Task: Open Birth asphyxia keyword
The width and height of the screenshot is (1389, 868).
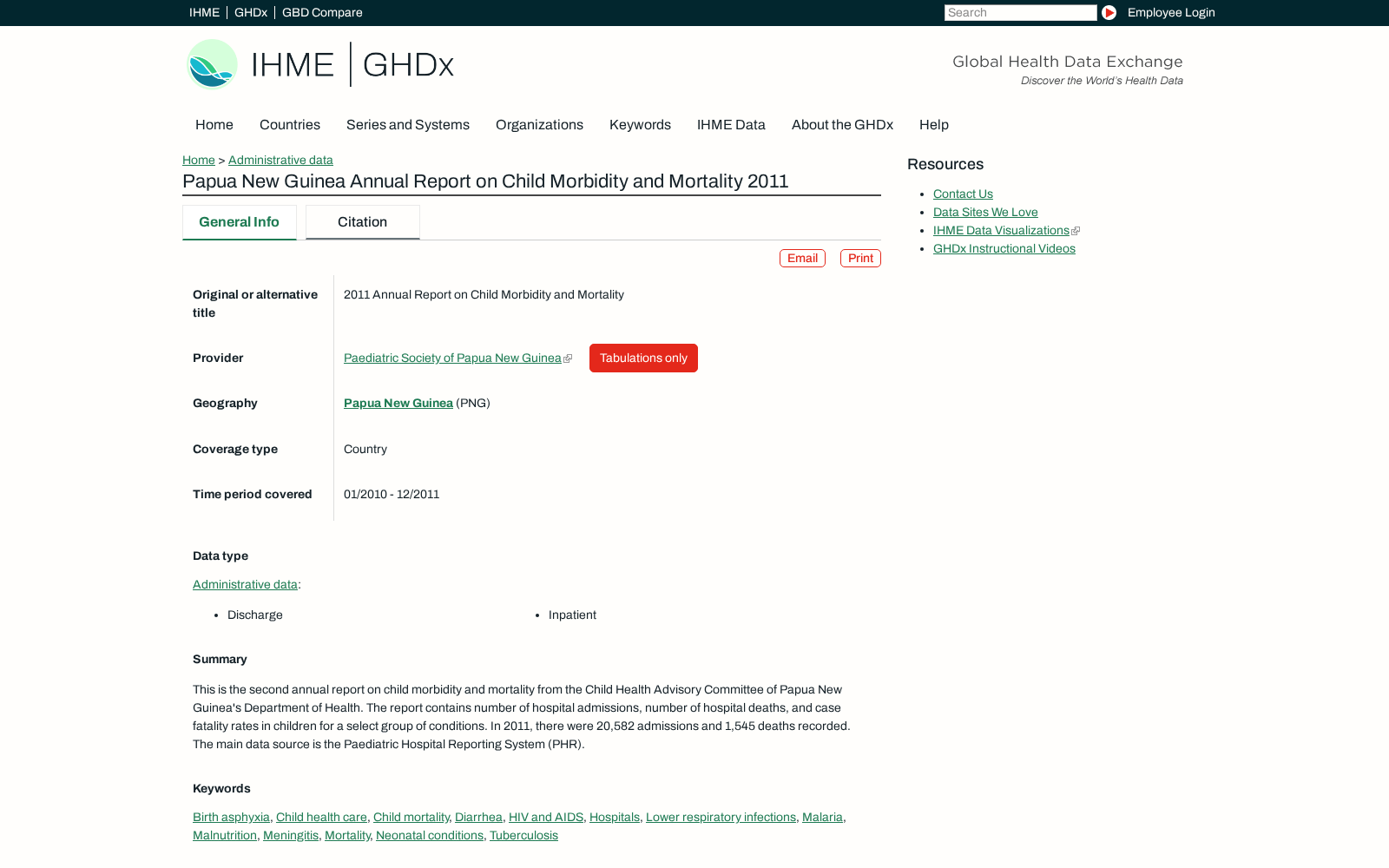Action: (231, 818)
